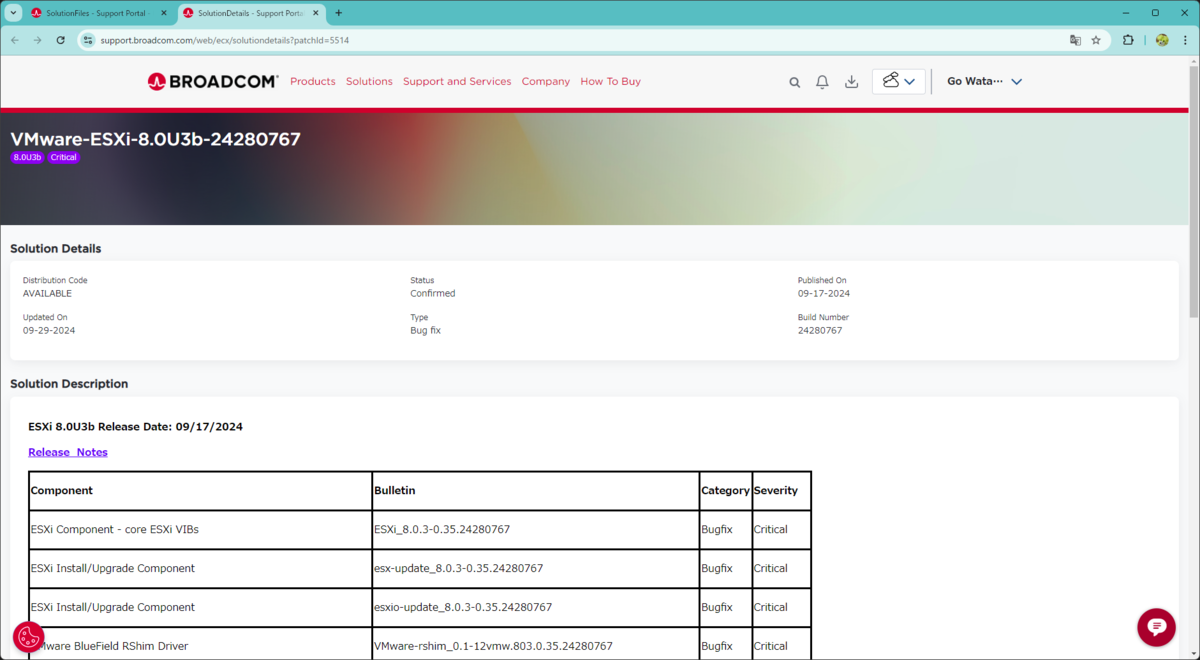Go forward in browser history
The height and width of the screenshot is (660, 1200).
(x=38, y=40)
